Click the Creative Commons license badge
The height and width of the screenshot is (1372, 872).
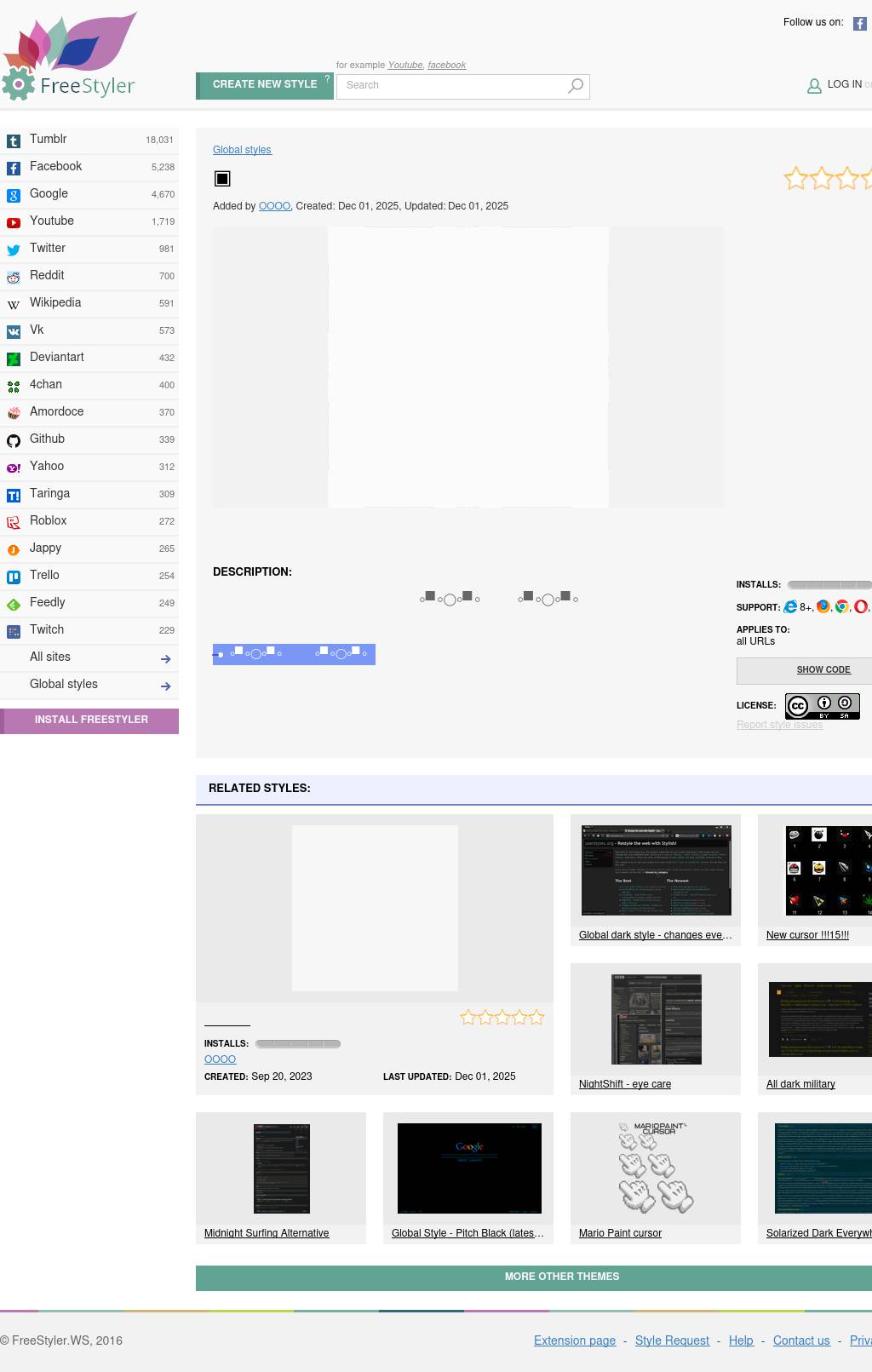click(x=822, y=706)
